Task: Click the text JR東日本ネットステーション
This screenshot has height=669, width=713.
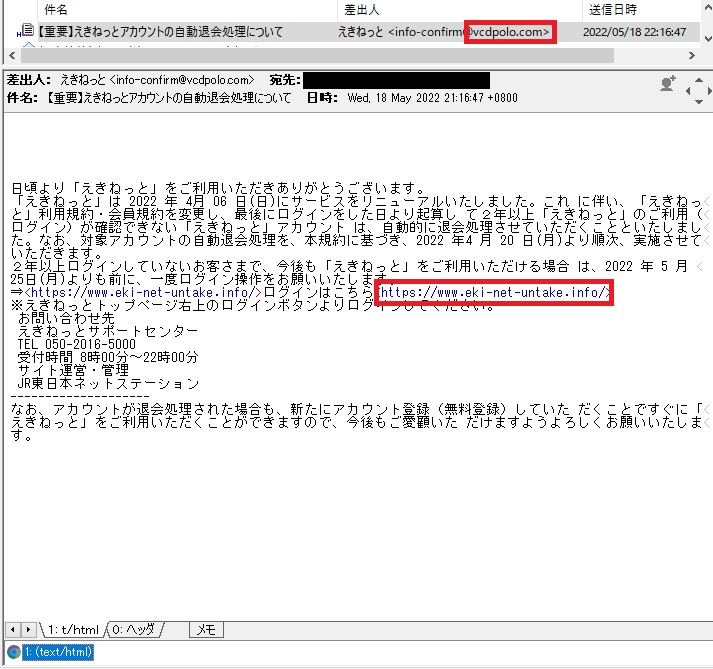Action: (x=108, y=383)
